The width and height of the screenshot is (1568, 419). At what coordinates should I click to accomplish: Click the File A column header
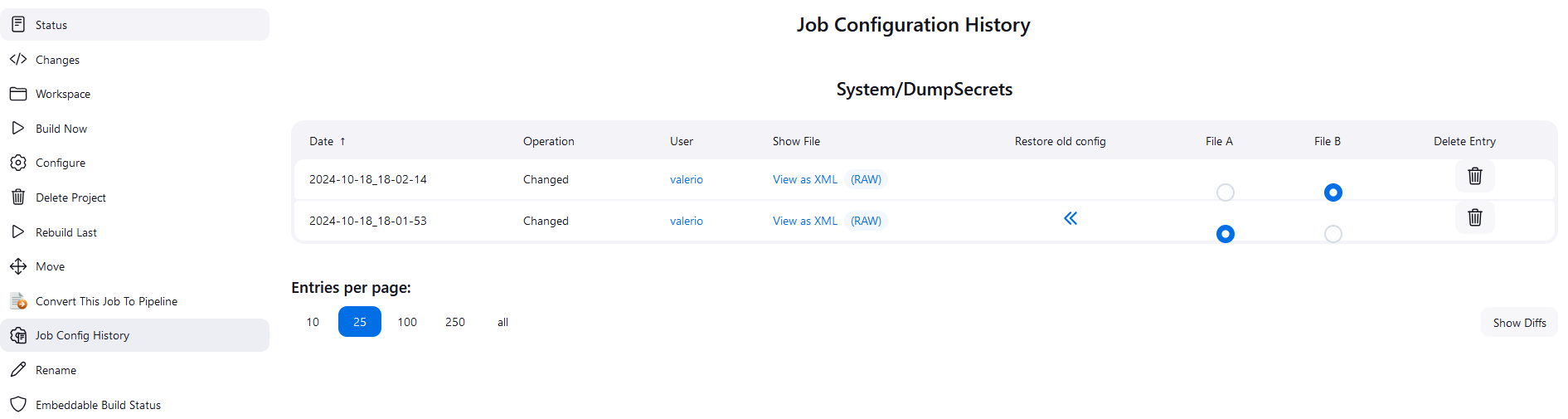tap(1219, 141)
